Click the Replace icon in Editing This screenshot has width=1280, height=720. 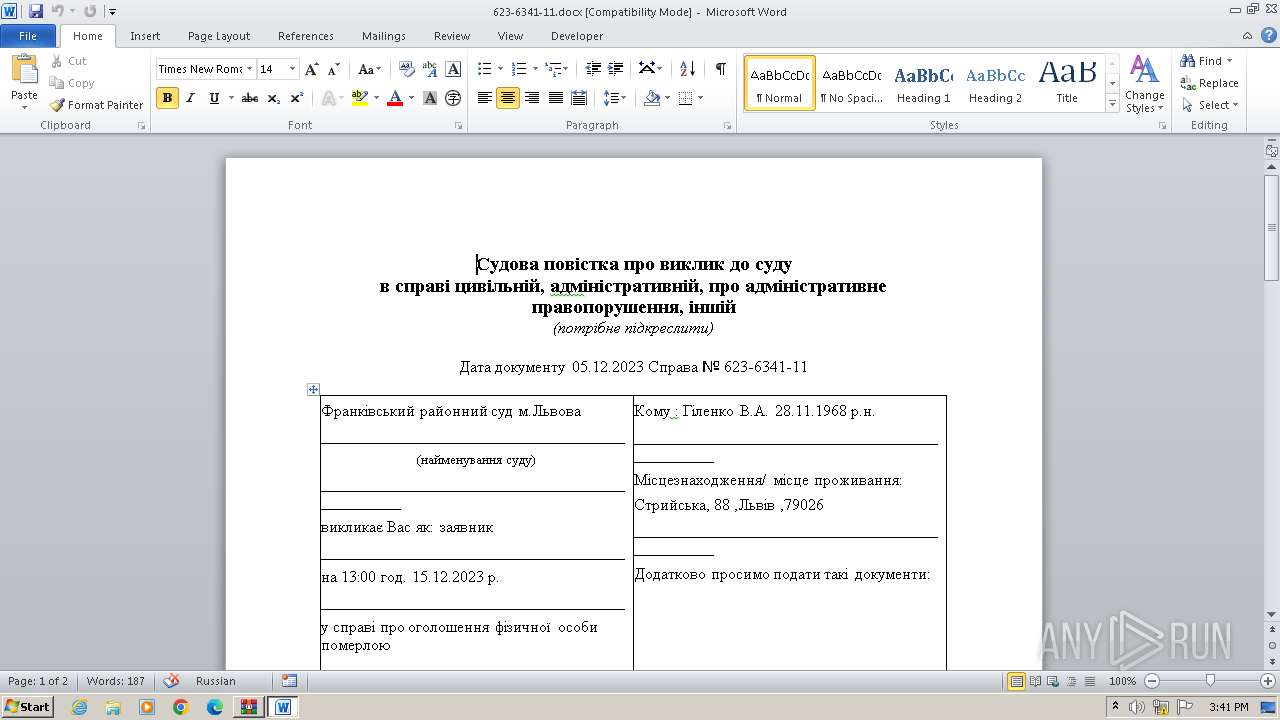tap(1188, 83)
